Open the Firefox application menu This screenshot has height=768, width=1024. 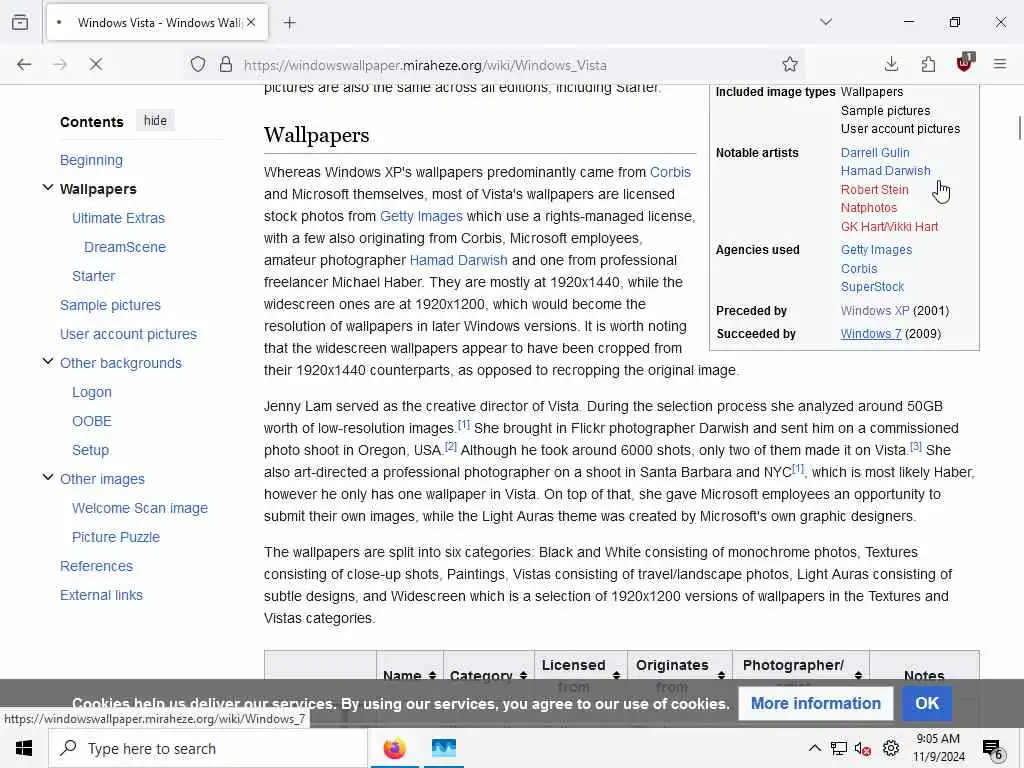pos(1000,64)
